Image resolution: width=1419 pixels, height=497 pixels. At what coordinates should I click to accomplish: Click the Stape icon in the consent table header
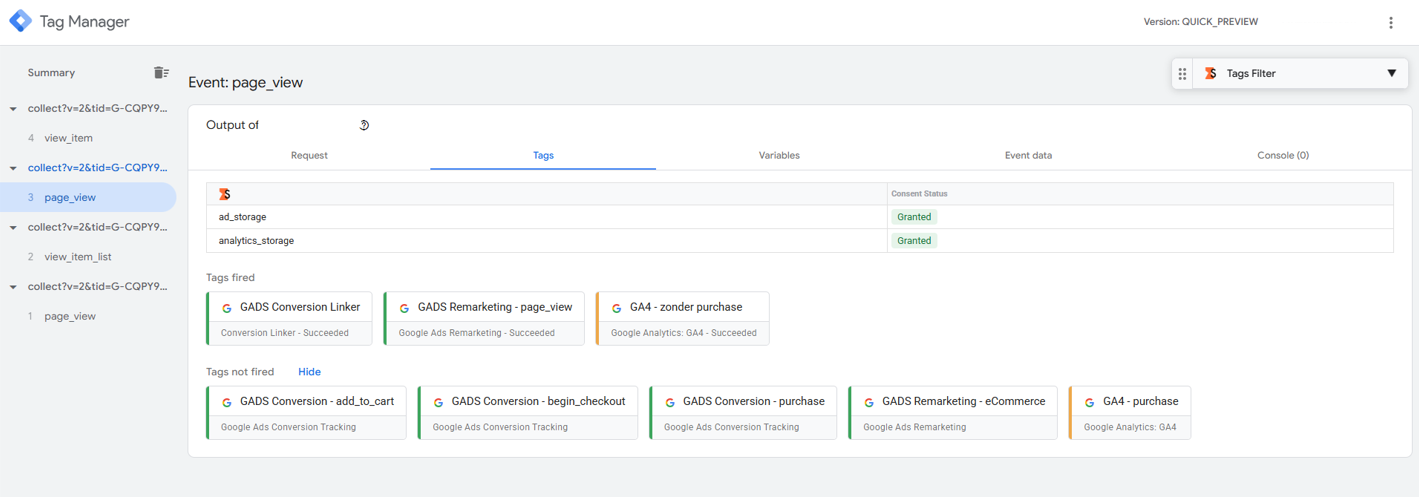[225, 194]
